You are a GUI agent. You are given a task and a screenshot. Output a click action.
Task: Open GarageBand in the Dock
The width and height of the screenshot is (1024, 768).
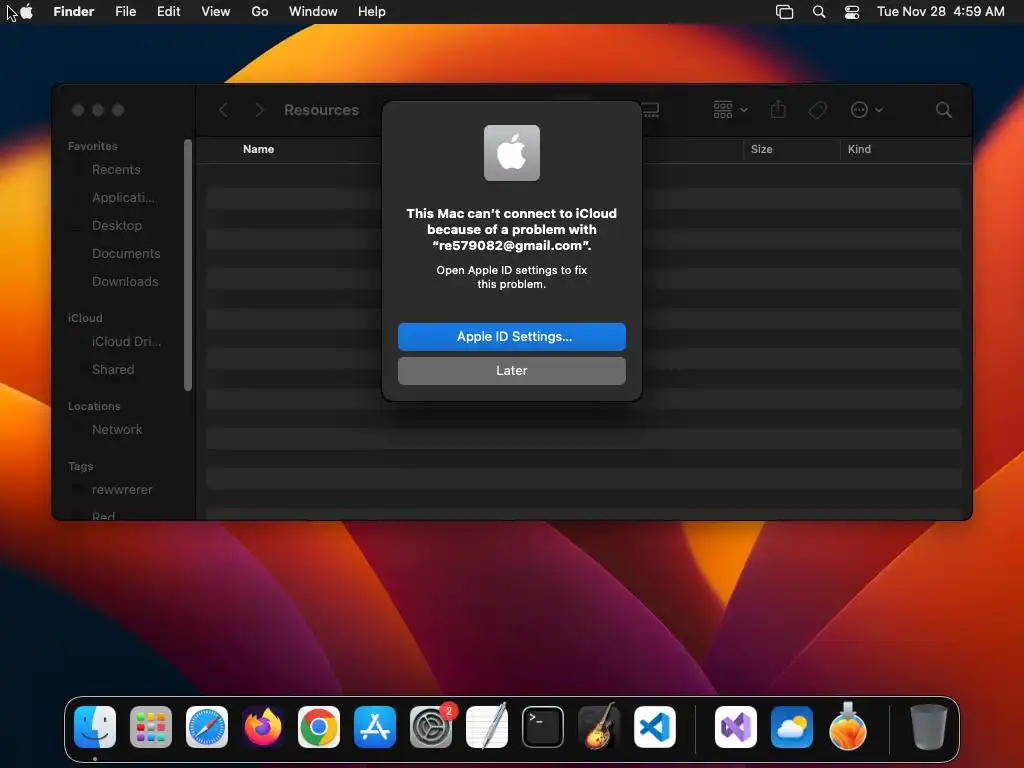[599, 727]
